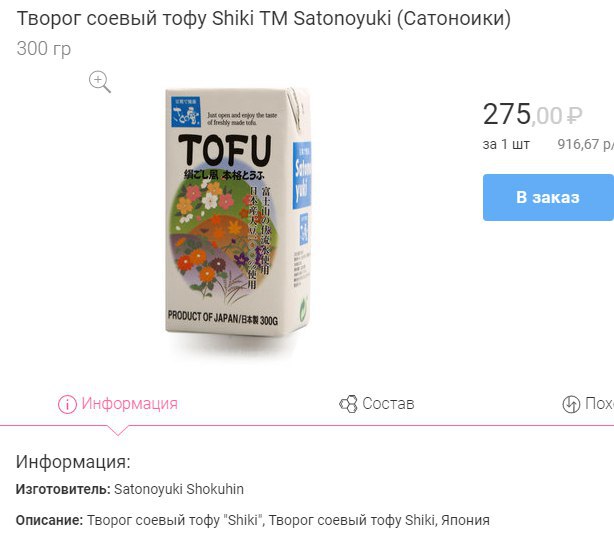Switch to the Состав tab
Image resolution: width=614 pixels, height=543 pixels.
coord(377,404)
